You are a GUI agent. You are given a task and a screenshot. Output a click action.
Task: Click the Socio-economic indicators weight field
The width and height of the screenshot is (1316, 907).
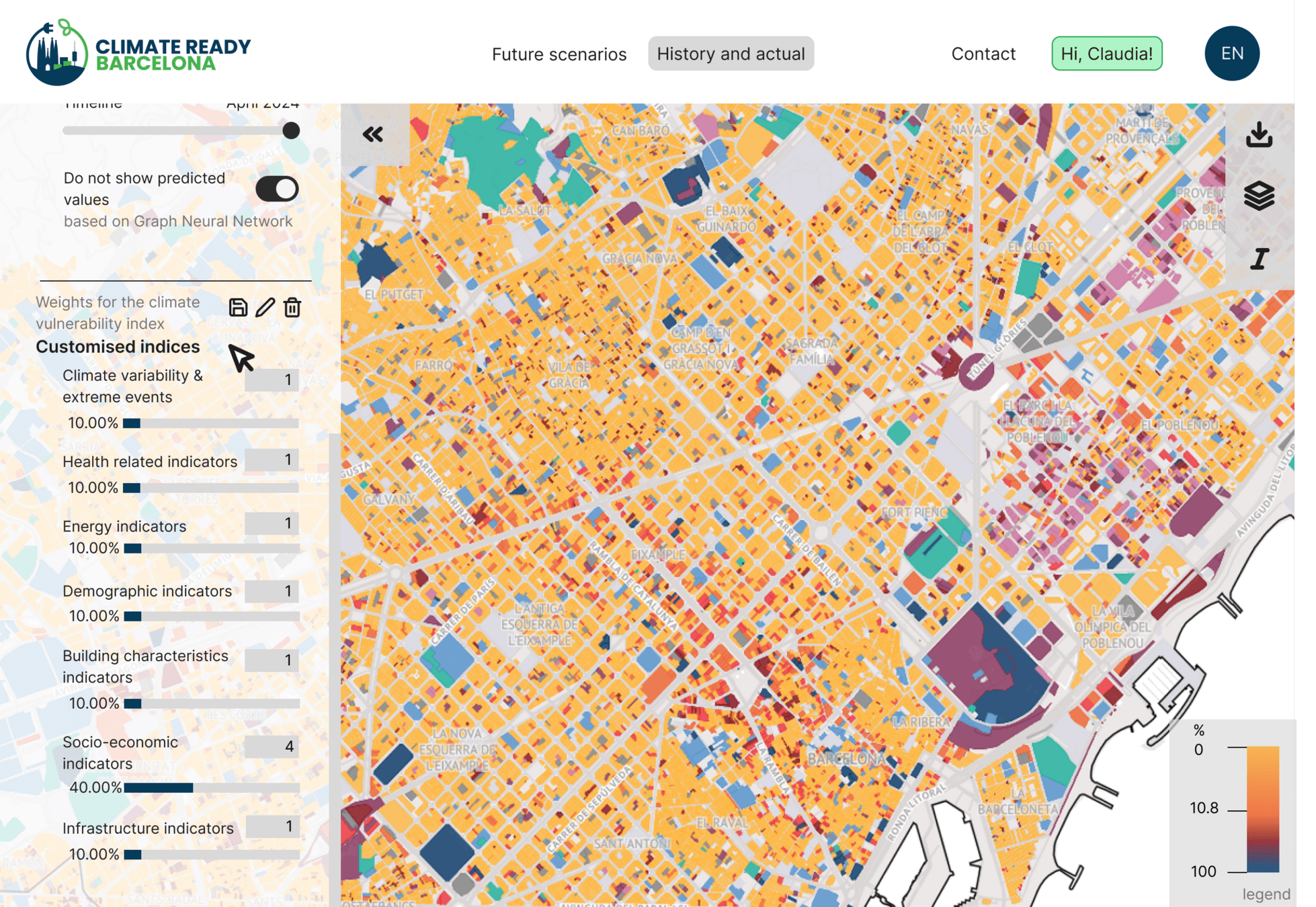coord(272,746)
